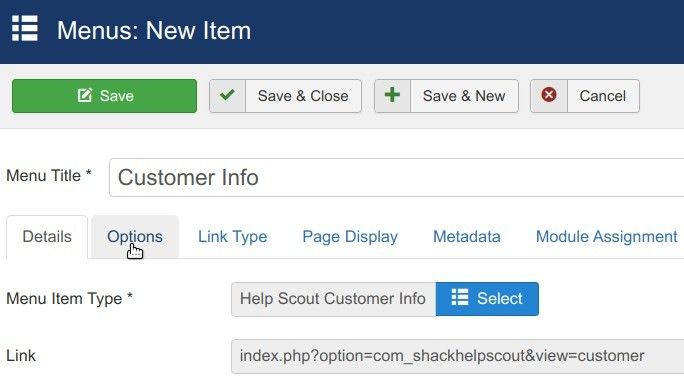Open the Link Type tab
The height and width of the screenshot is (386, 684).
pos(233,237)
